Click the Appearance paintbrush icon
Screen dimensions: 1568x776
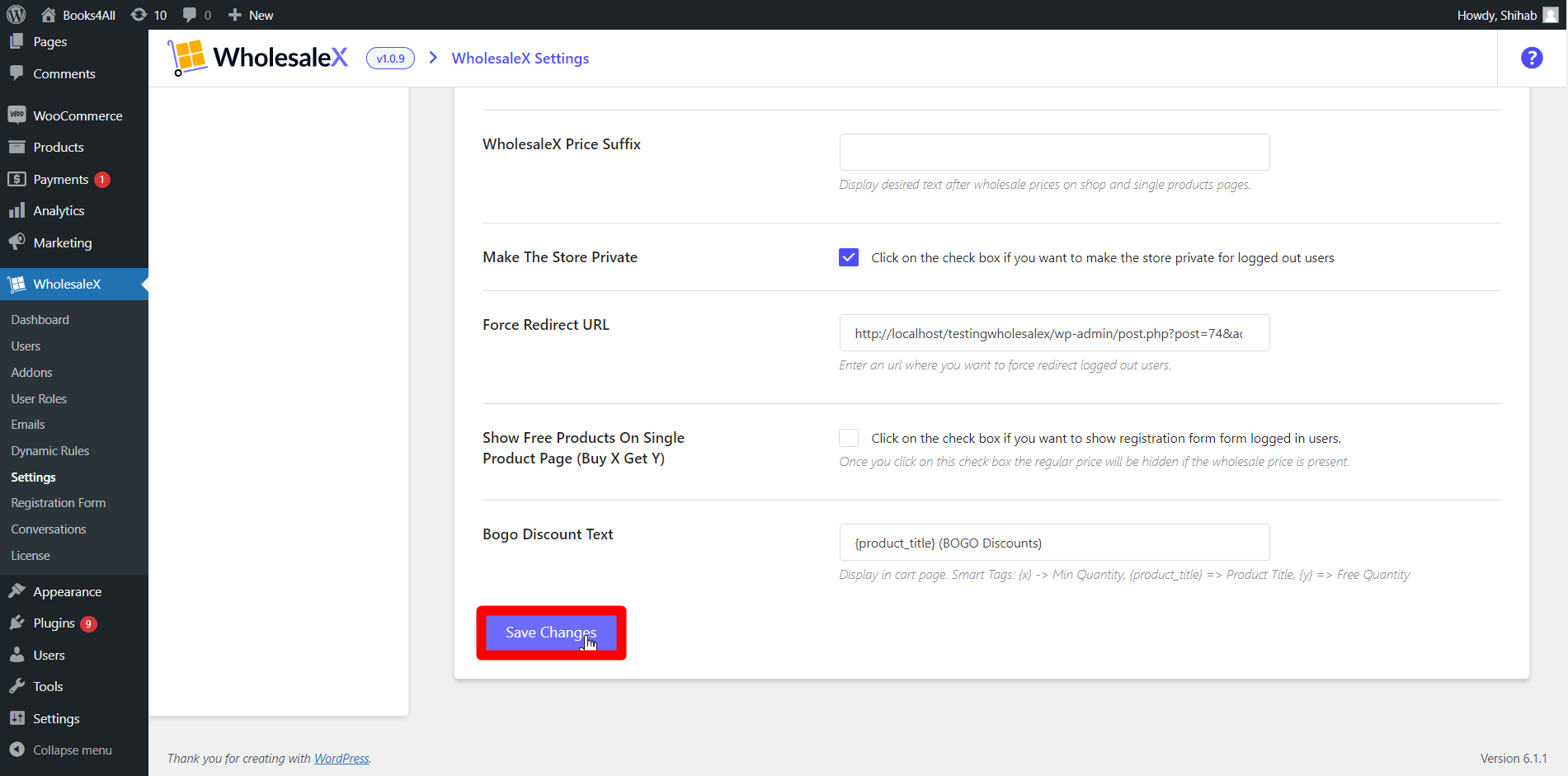(16, 590)
